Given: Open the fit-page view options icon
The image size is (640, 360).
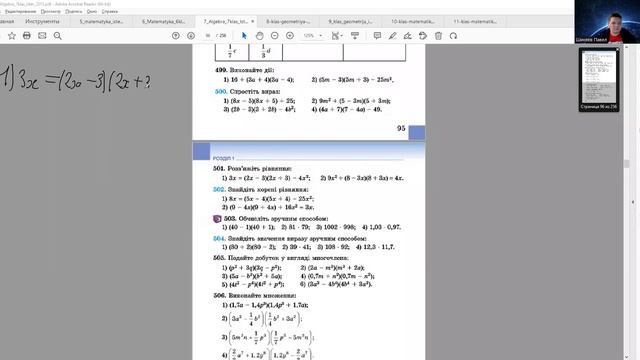Looking at the screenshot, I should [336, 36].
